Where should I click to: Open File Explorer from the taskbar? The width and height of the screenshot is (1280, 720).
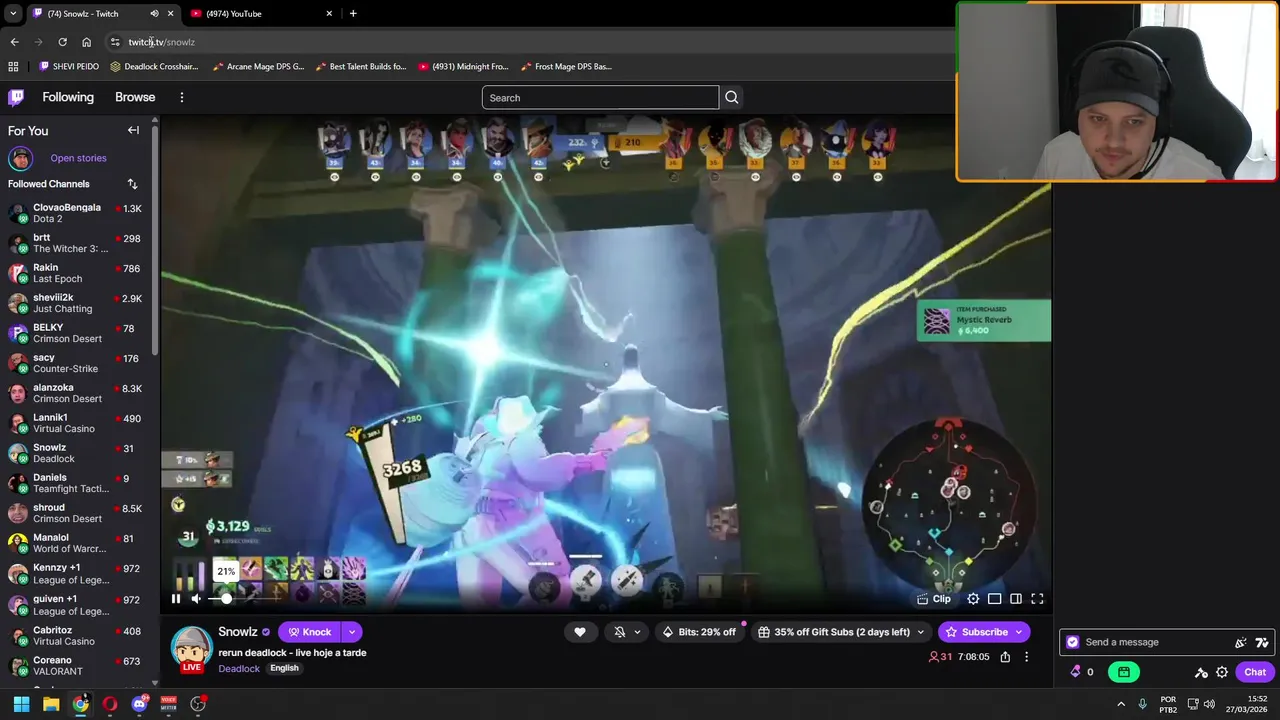pyautogui.click(x=51, y=704)
